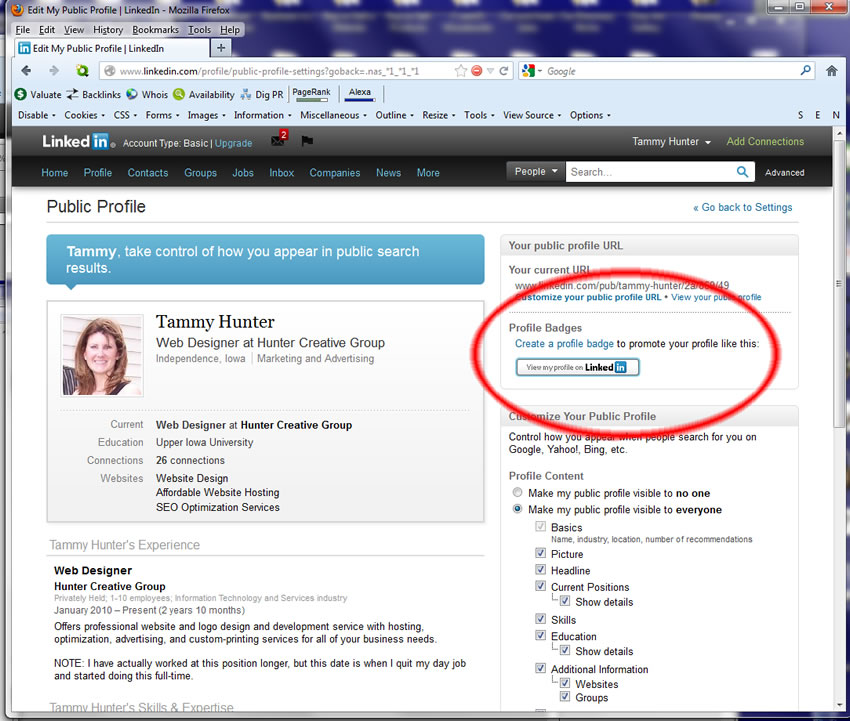The image size is (850, 721).
Task: Click the LinkedIn messages envelope icon
Action: (277, 141)
